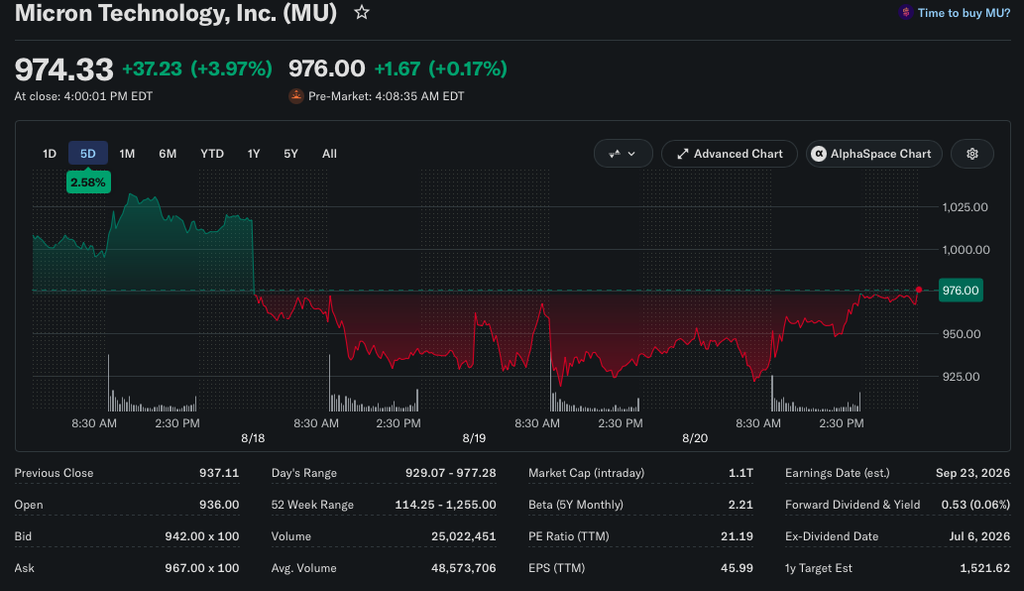Click the Day's Range label

(304, 473)
